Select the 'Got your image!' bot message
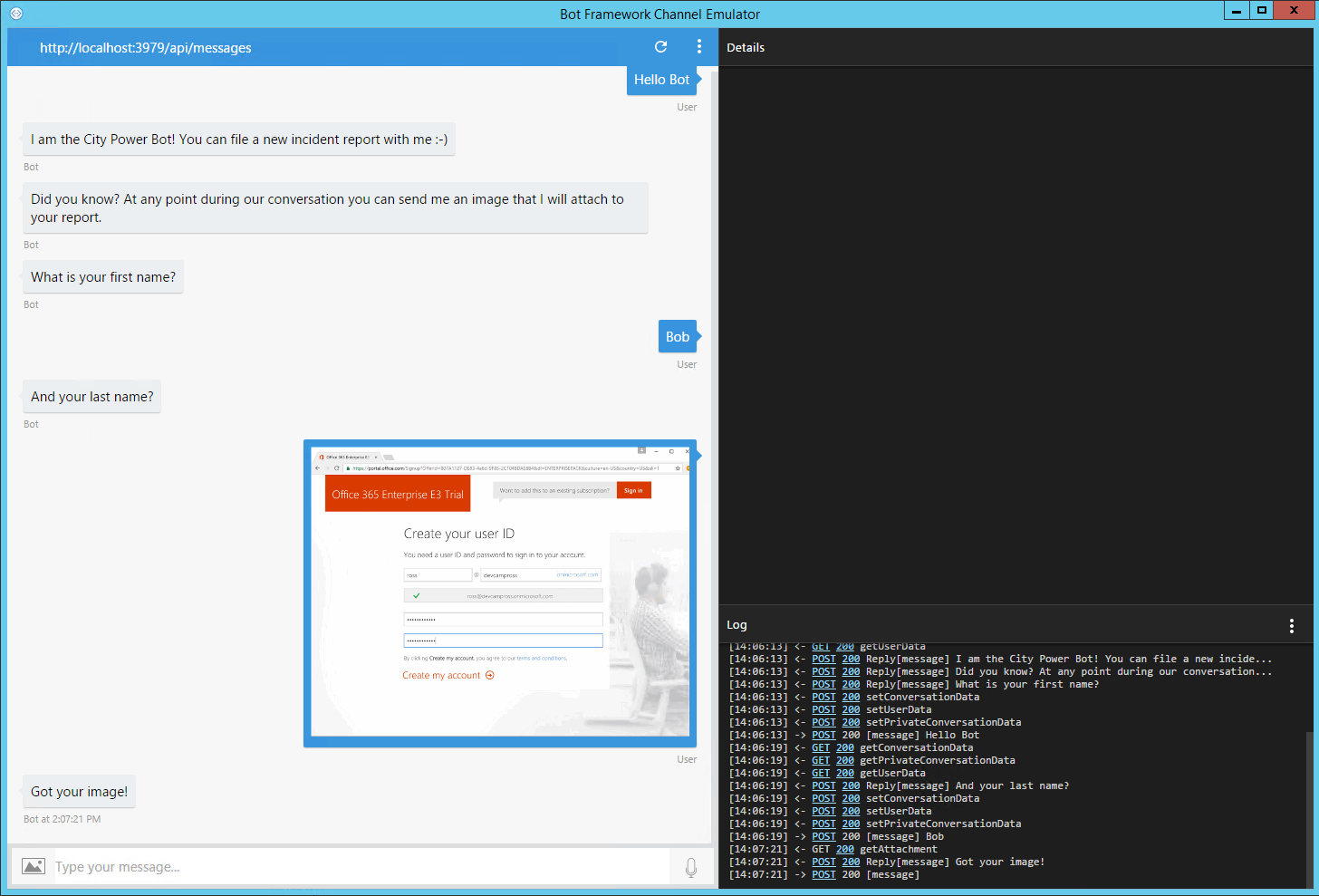Screen dimensions: 1319x896 coord(79,792)
